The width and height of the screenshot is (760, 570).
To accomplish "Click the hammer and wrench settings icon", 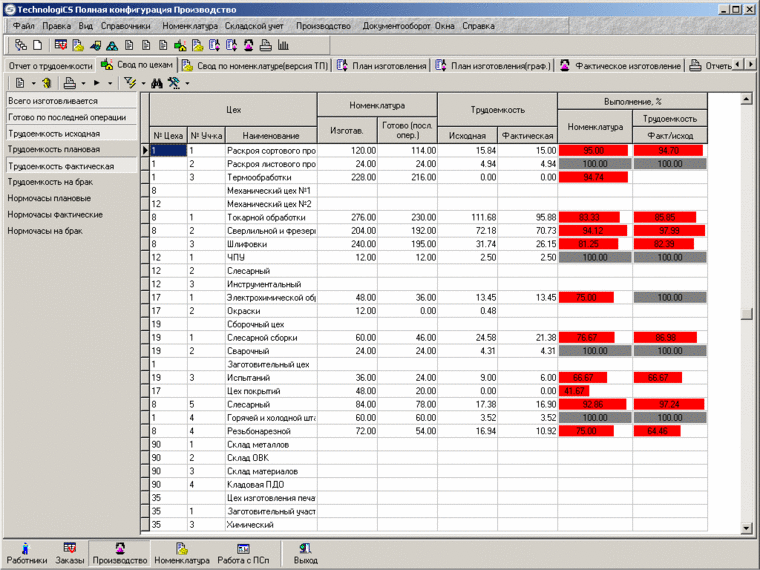I will (x=174, y=83).
